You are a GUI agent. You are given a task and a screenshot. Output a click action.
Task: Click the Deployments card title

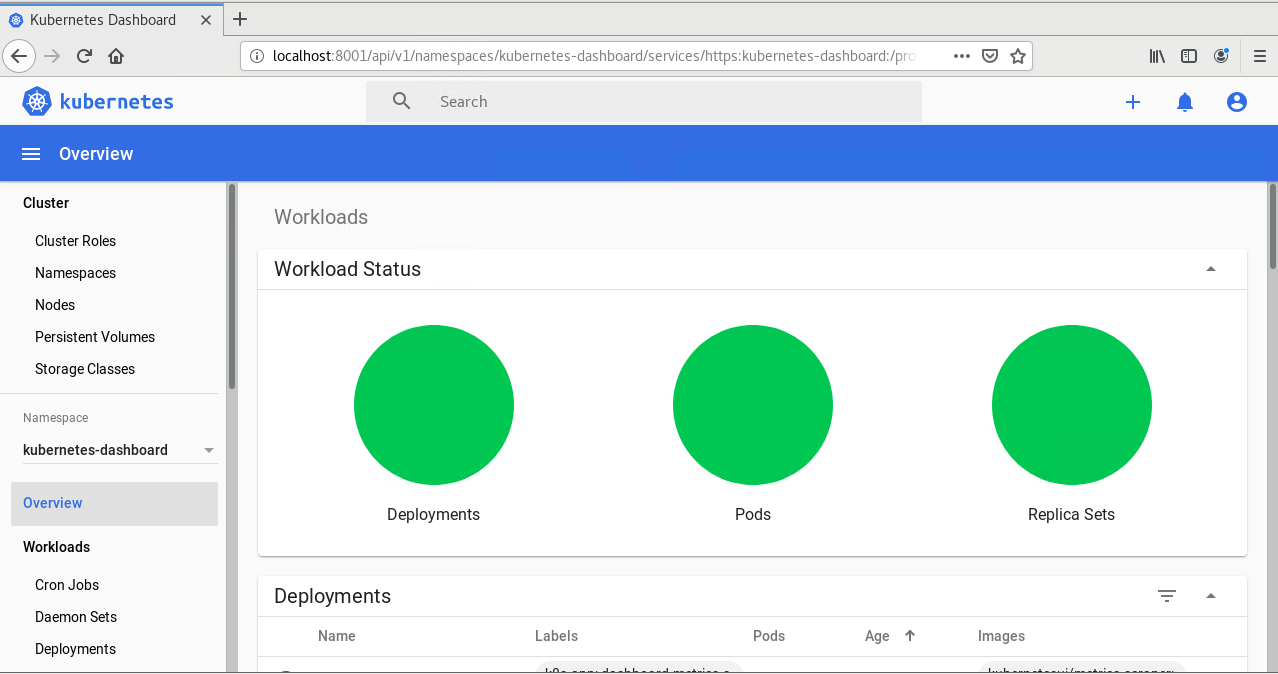[x=332, y=596]
